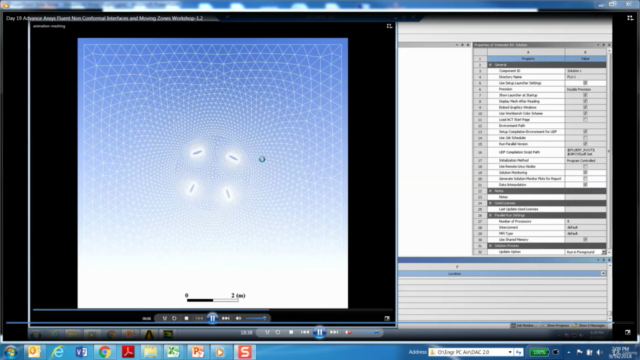Select the column B header in Properties
This screenshot has height=360, width=640.
point(585,52)
